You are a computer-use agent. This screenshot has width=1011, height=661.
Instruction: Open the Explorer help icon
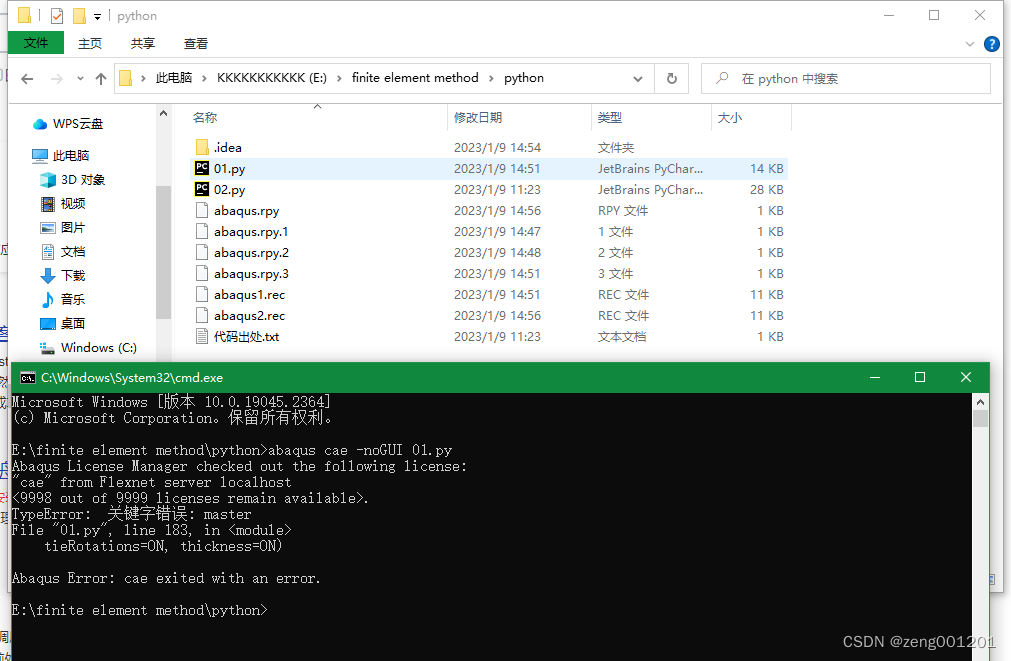point(991,44)
